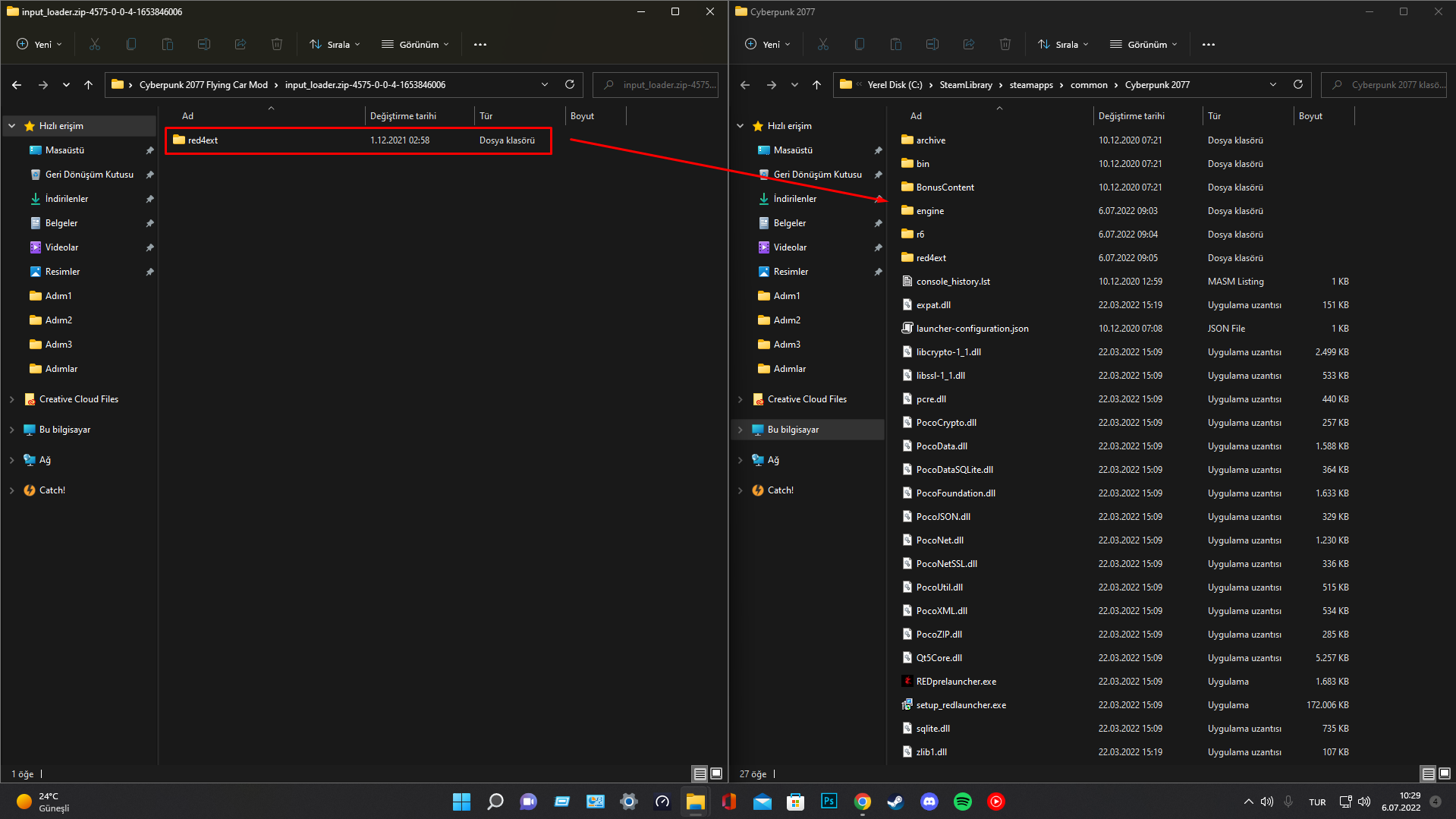Image resolution: width=1456 pixels, height=819 pixels.
Task: Sort by Değiştirme tarihi column in right window
Action: click(x=1131, y=116)
